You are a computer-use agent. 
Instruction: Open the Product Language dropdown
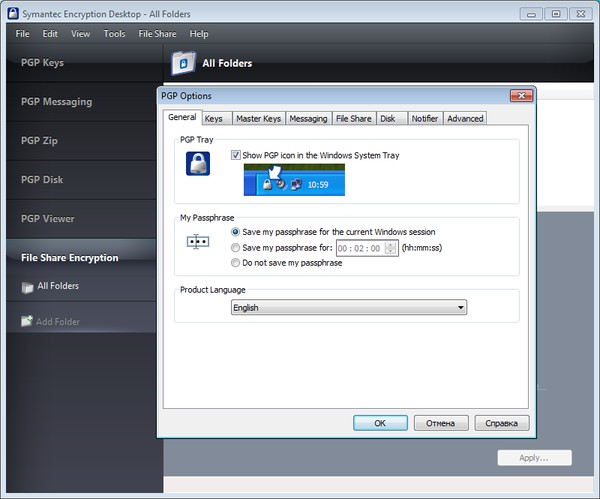(x=349, y=308)
